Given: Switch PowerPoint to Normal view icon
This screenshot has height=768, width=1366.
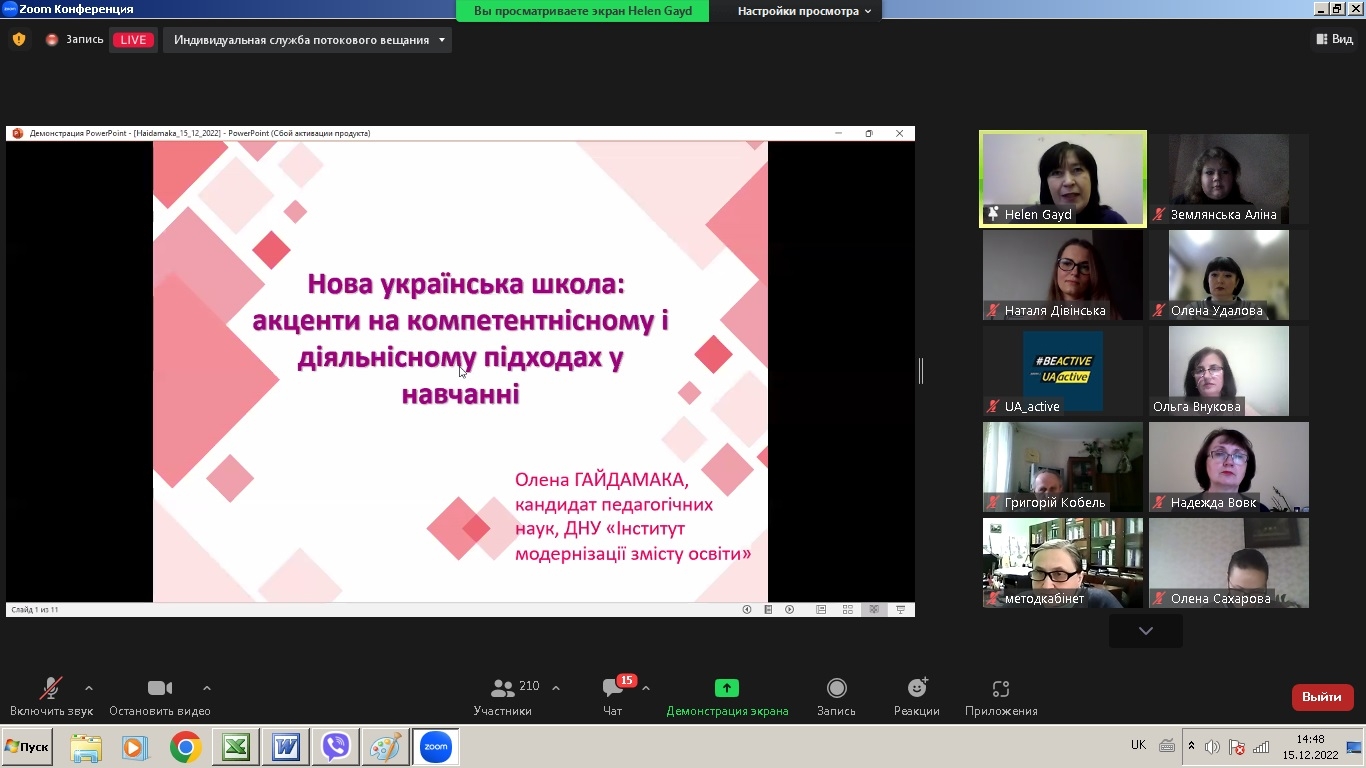Looking at the screenshot, I should (x=821, y=609).
